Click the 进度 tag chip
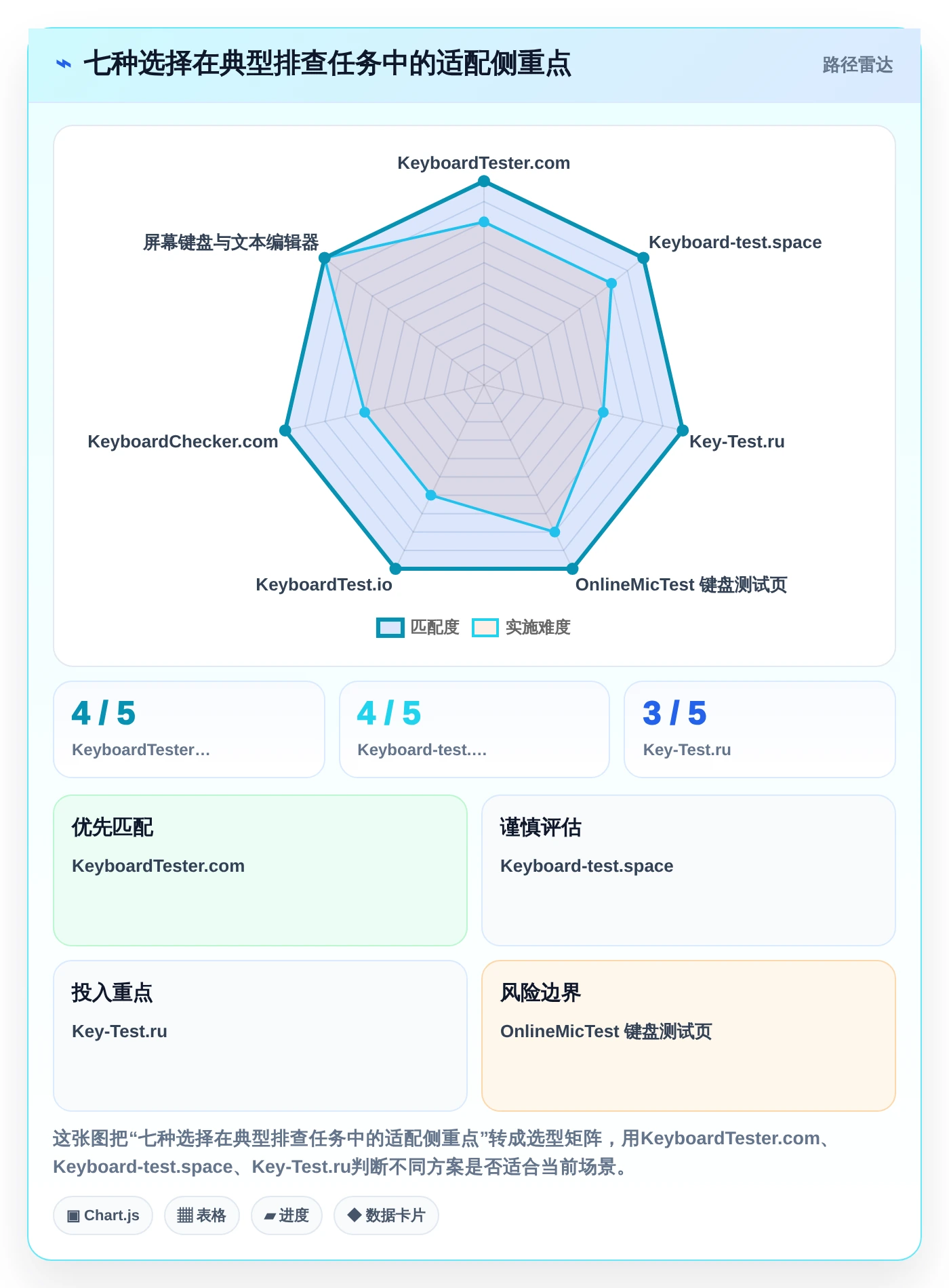Screen dimensions: 949x1288 (x=287, y=1215)
